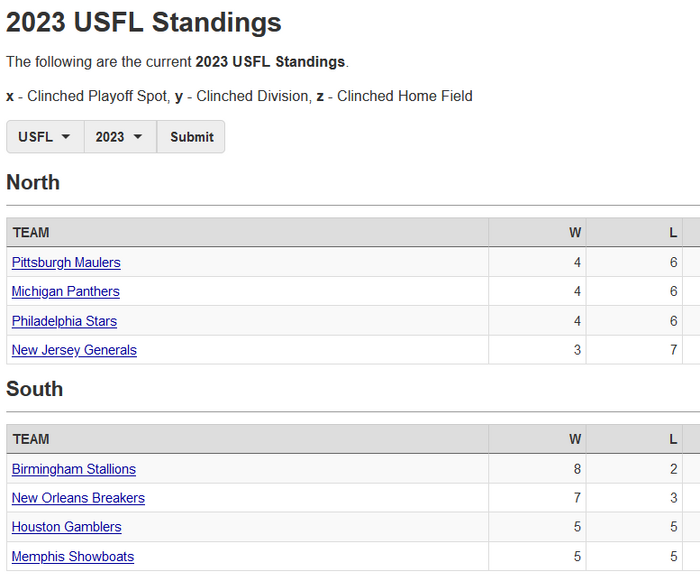
Task: Click the South table TEAM column header
Action: pos(31,439)
